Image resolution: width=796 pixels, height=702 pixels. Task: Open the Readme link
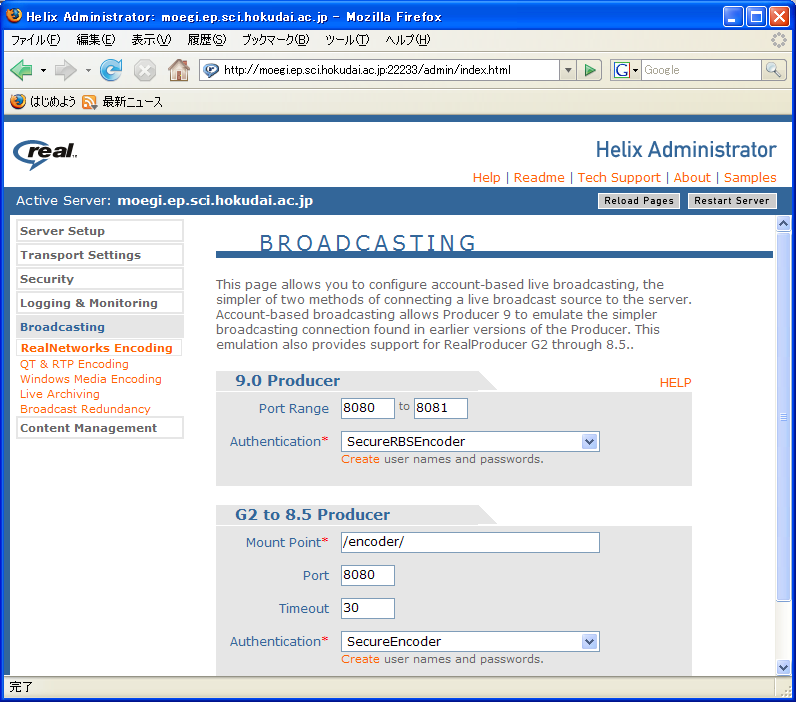(539, 178)
